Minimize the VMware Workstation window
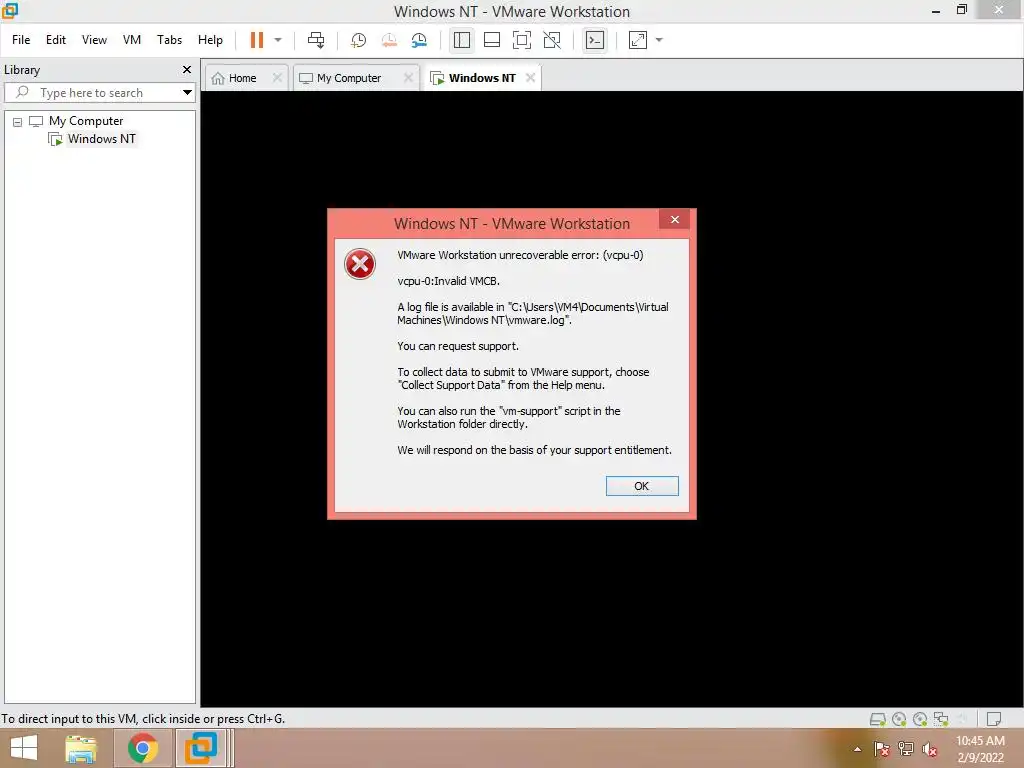 click(x=935, y=10)
